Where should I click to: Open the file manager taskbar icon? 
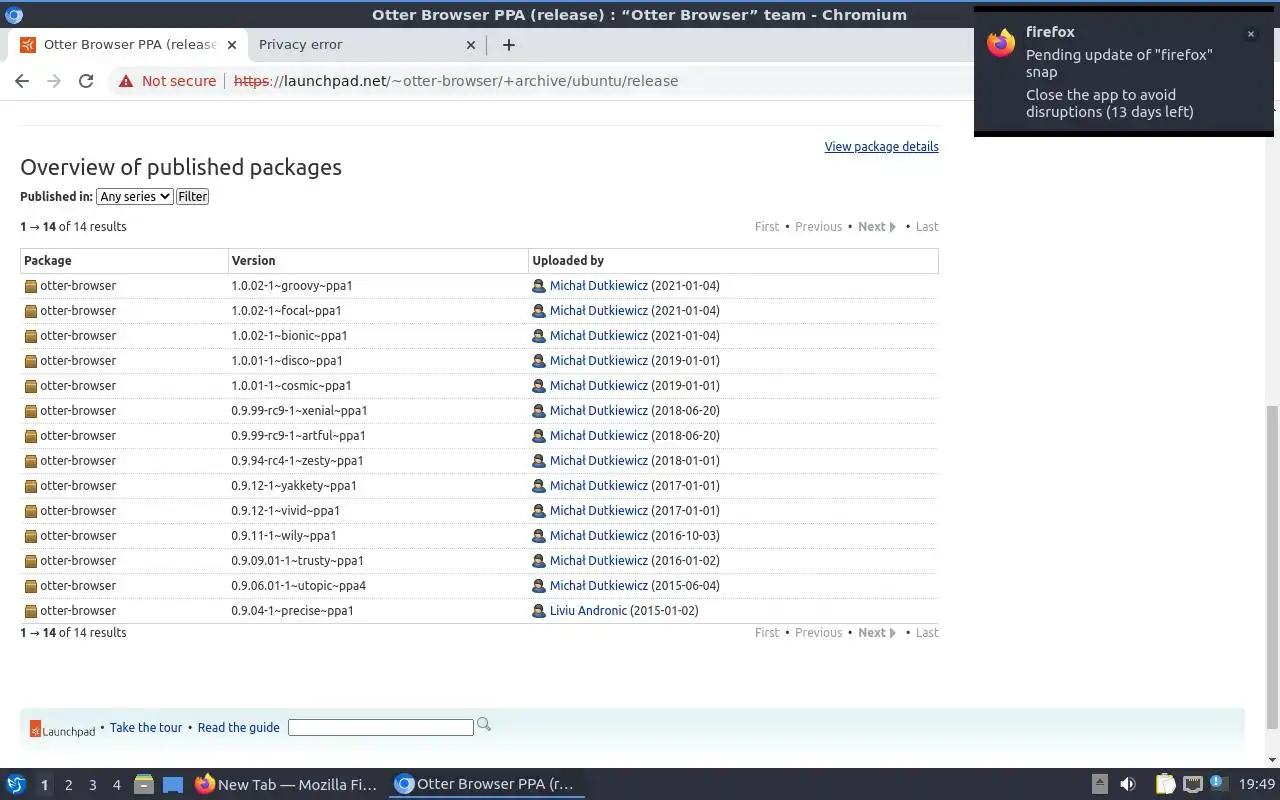coord(143,785)
